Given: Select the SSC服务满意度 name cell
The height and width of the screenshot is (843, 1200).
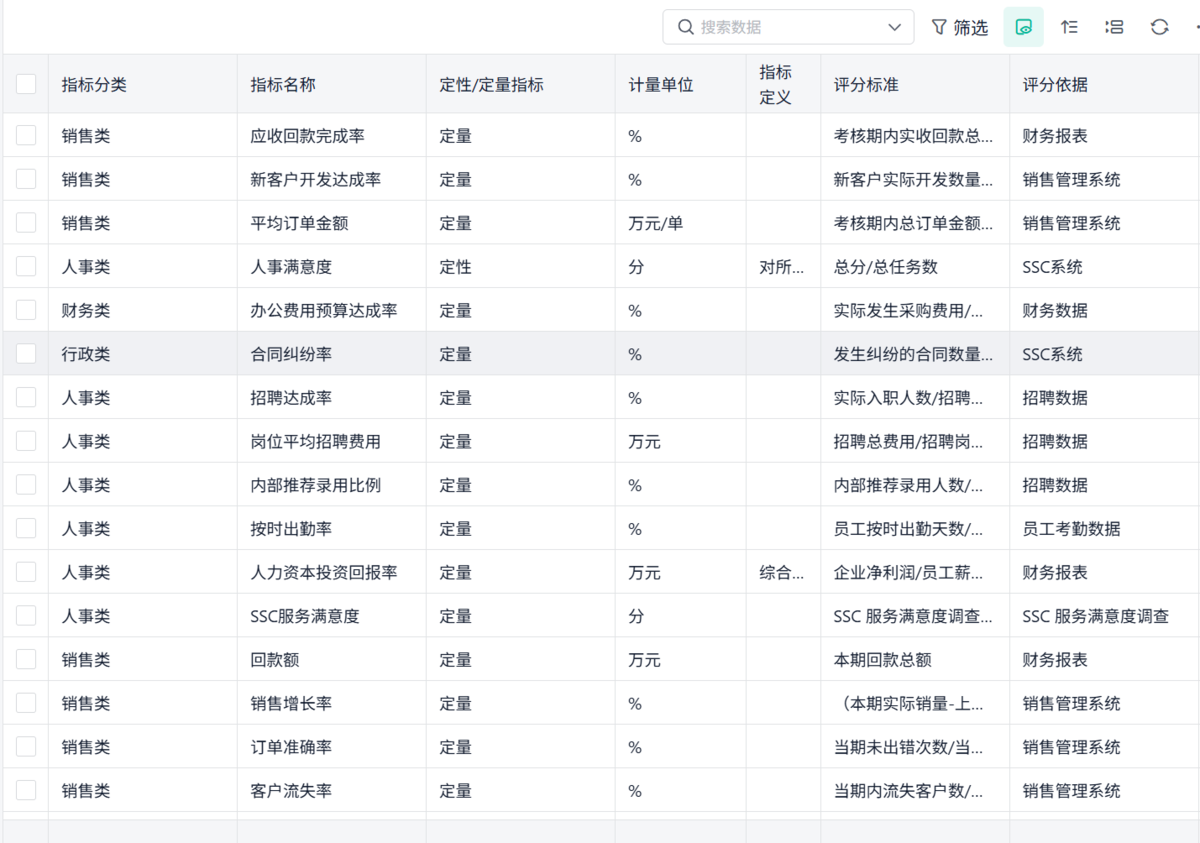Looking at the screenshot, I should pyautogui.click(x=332, y=615).
